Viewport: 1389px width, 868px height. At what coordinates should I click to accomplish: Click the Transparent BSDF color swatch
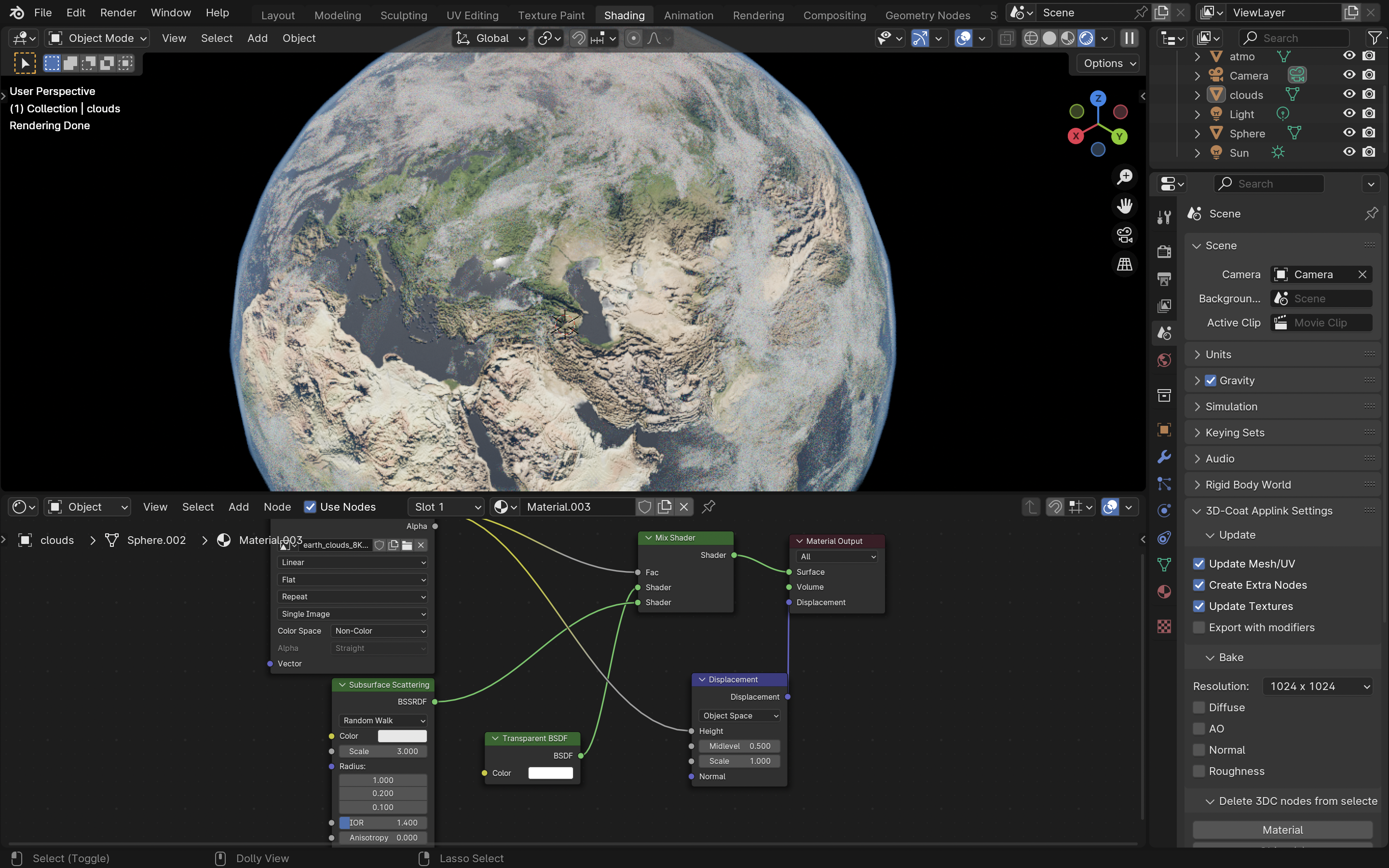click(x=550, y=773)
